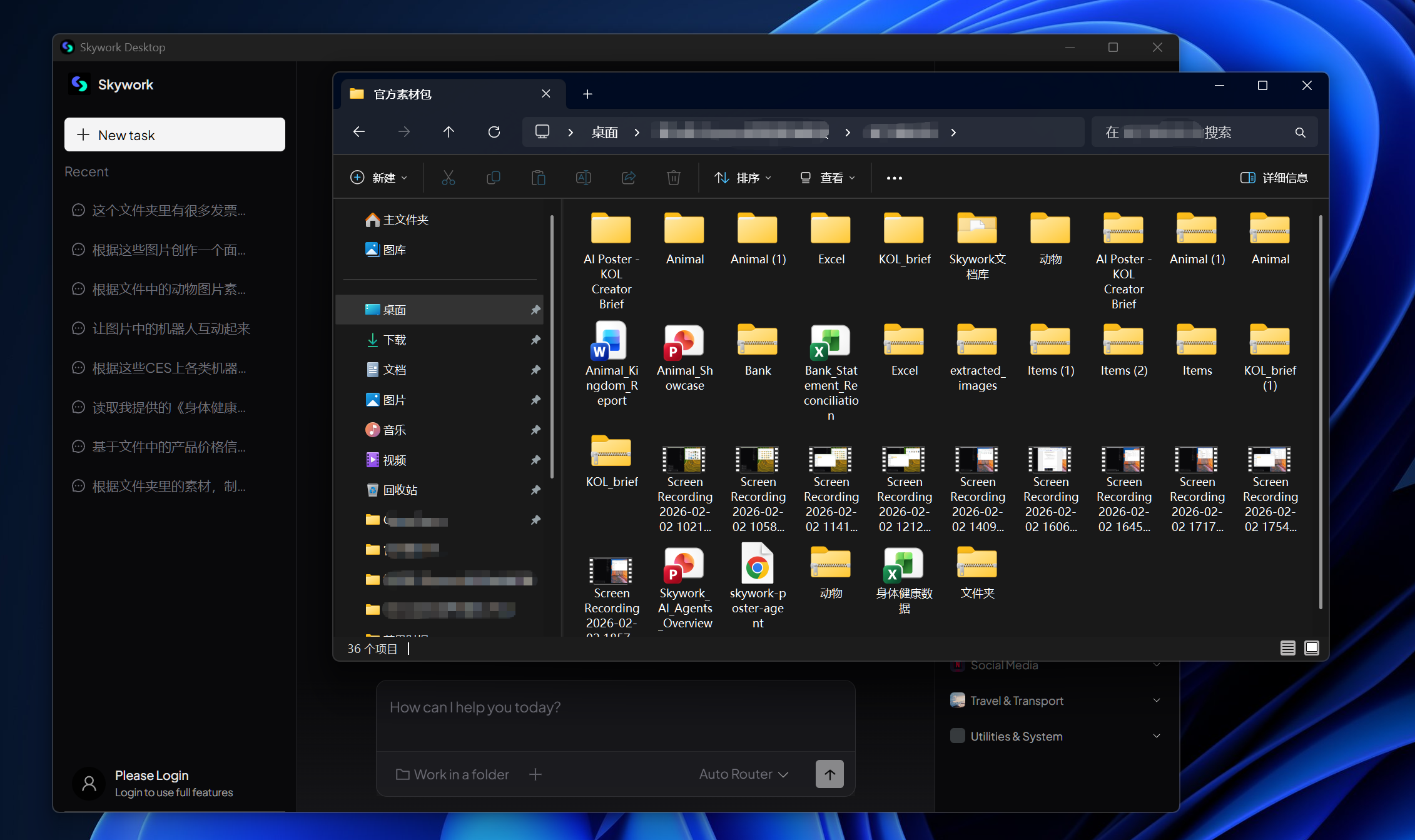
Task: Click the Paste icon
Action: pyautogui.click(x=539, y=178)
